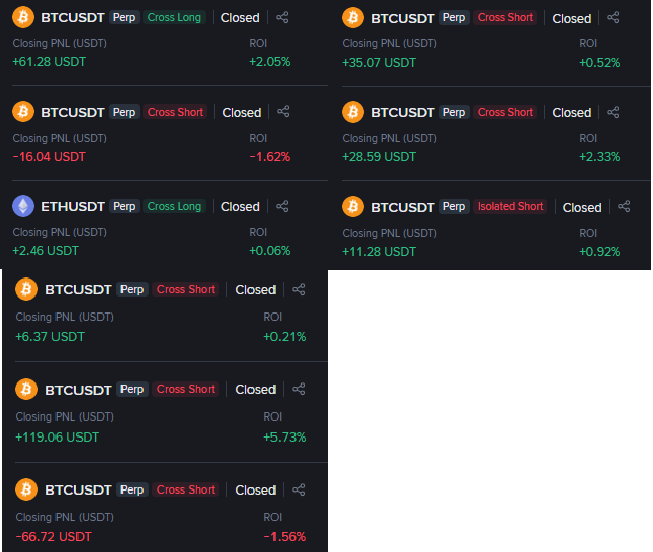This screenshot has width=653, height=552.
Task: Click the +5.73% ROI value
Action: (284, 437)
